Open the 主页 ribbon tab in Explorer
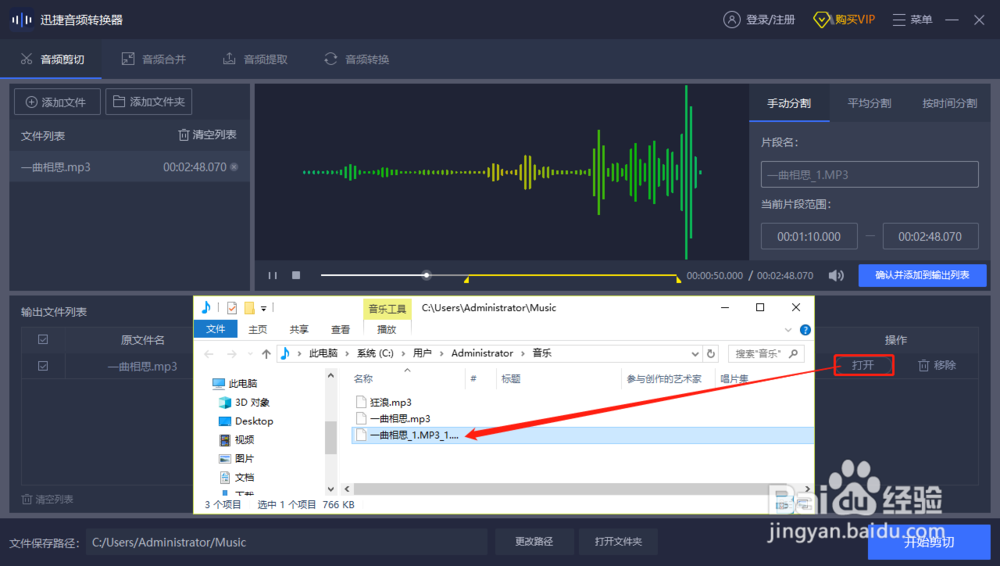Image resolution: width=1000 pixels, height=566 pixels. (x=258, y=329)
